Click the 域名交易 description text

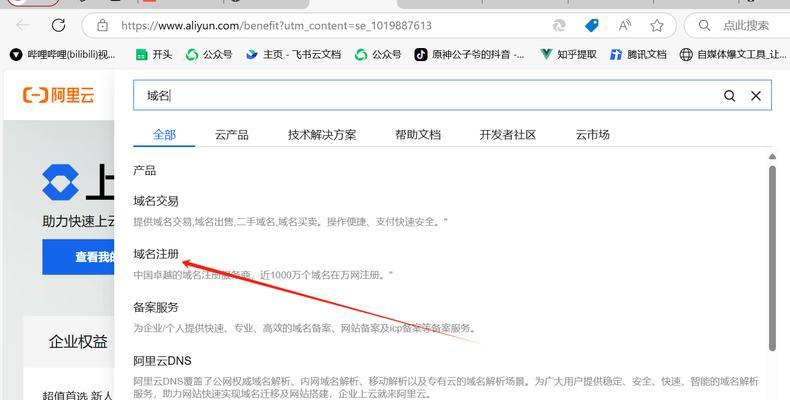(291, 222)
